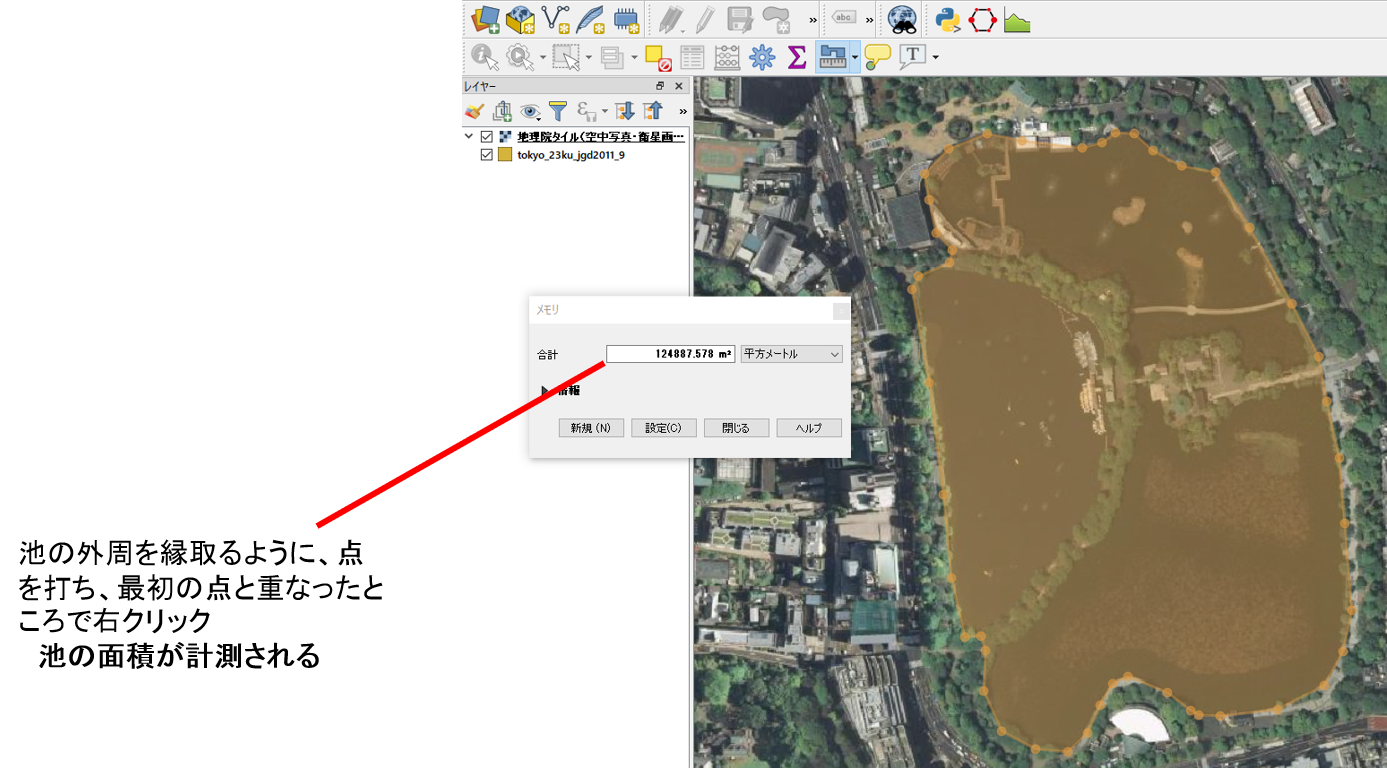The height and width of the screenshot is (768, 1387).
Task: Open Manage Map Themes eye dropdown
Action: [530, 111]
